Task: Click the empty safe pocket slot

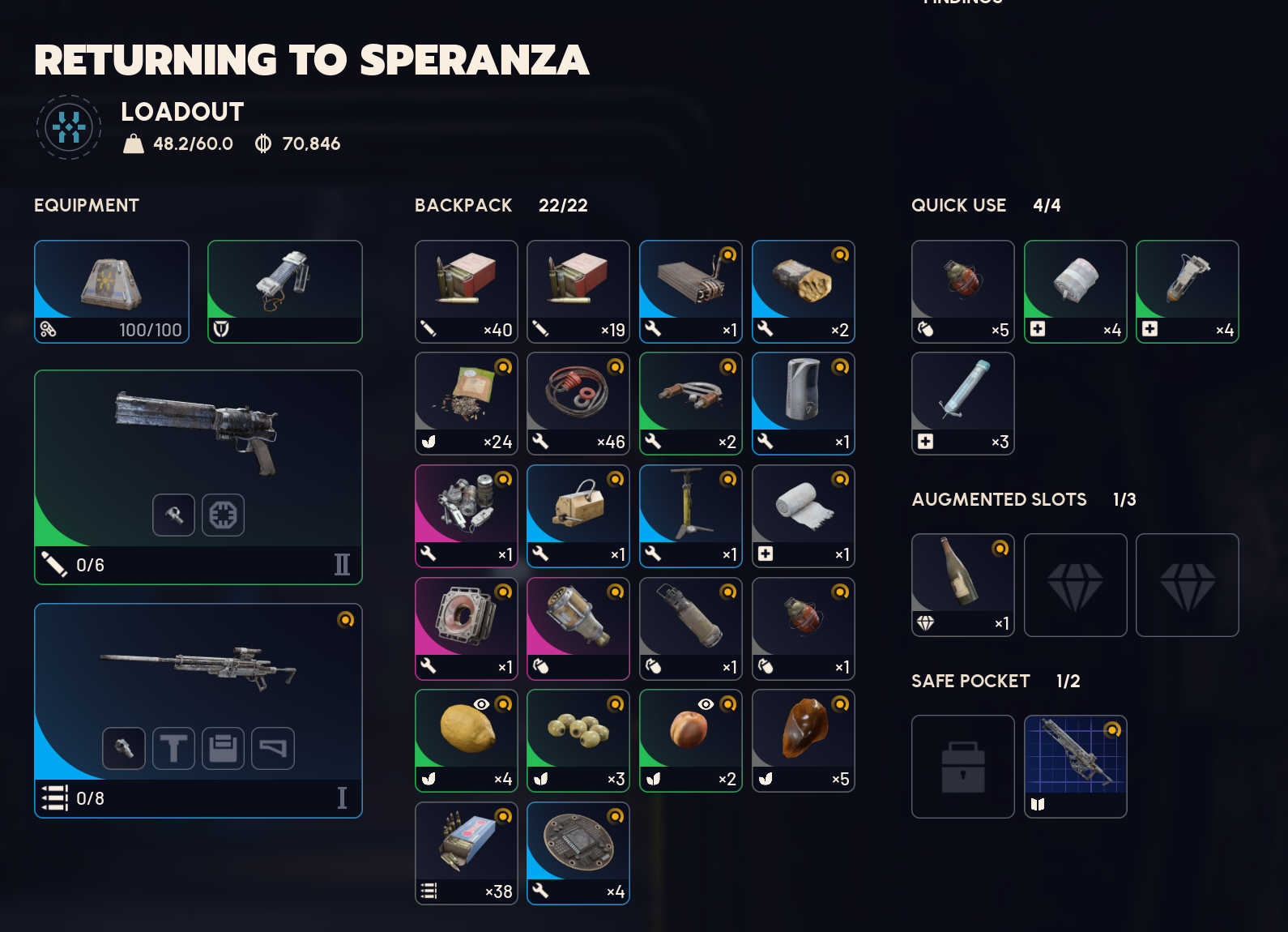Action: point(962,766)
